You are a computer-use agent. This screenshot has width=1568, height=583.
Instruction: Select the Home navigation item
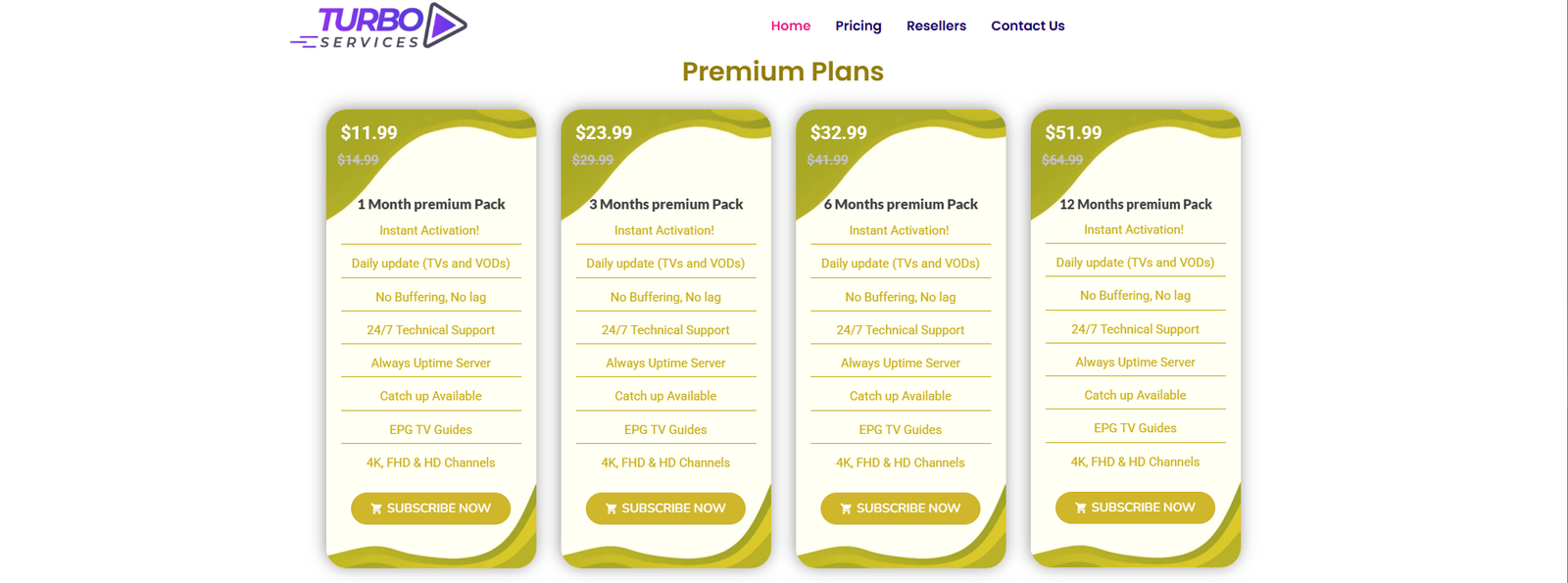click(x=791, y=25)
